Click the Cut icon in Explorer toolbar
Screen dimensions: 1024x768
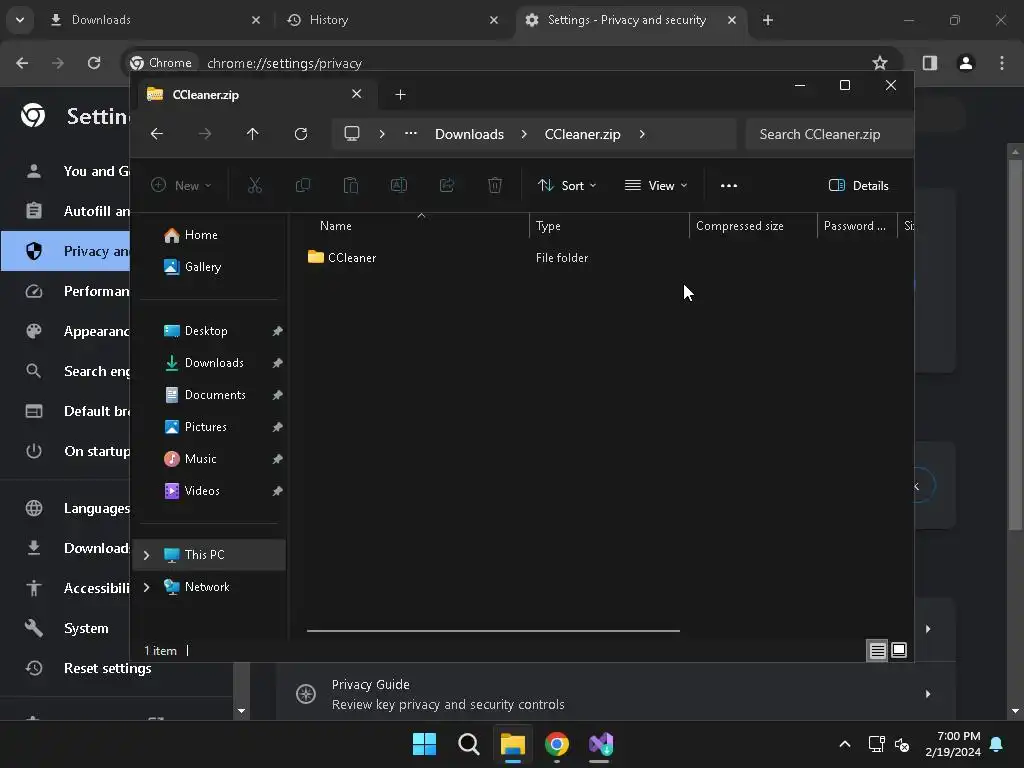tap(255, 185)
